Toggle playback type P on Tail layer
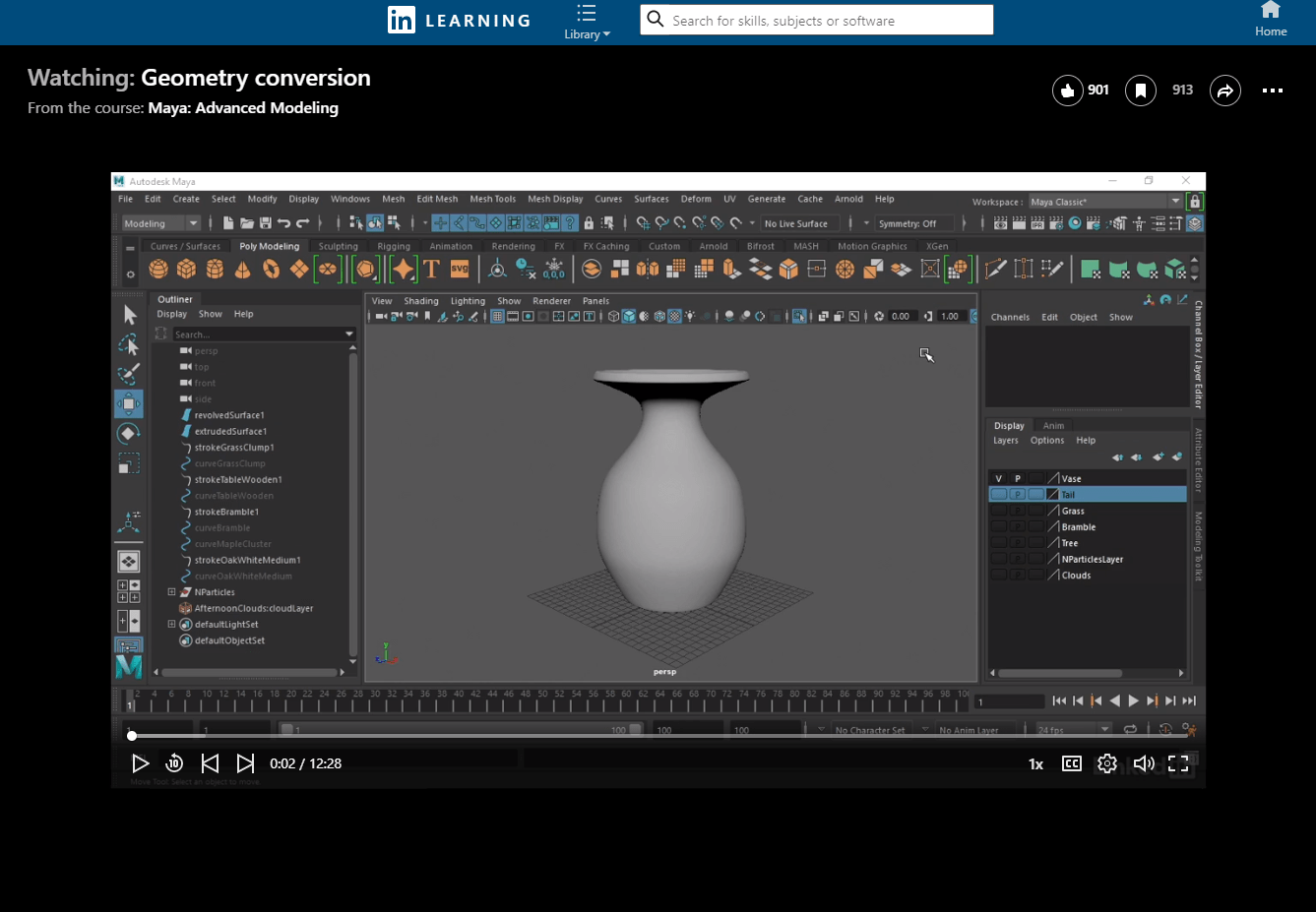1316x912 pixels. (x=1018, y=494)
